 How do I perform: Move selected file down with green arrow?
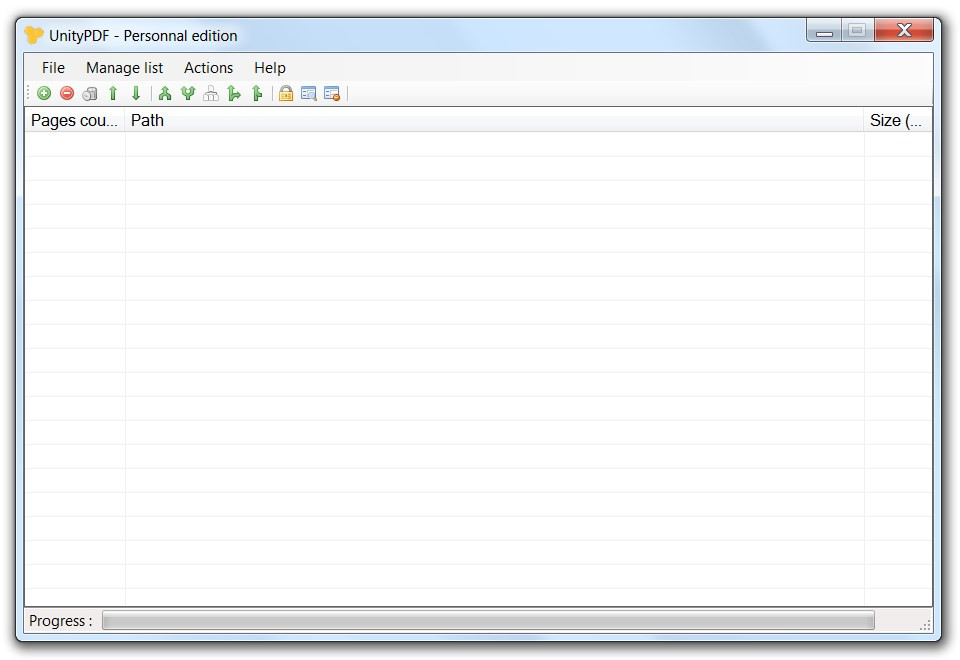[x=136, y=93]
